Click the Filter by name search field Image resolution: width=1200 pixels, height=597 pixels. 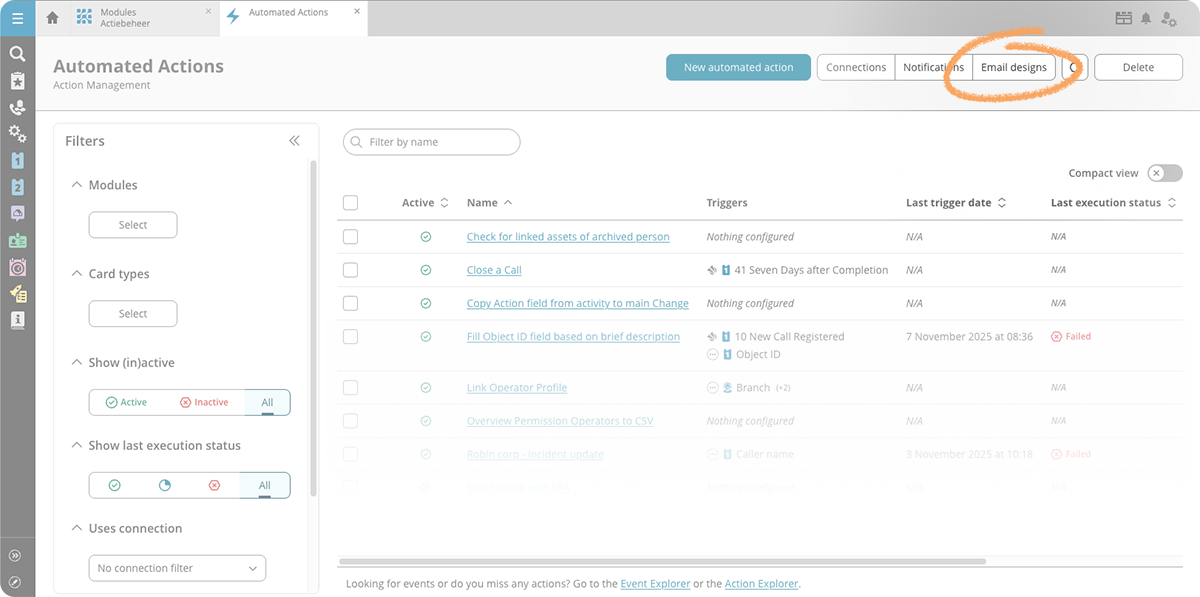pyautogui.click(x=432, y=142)
